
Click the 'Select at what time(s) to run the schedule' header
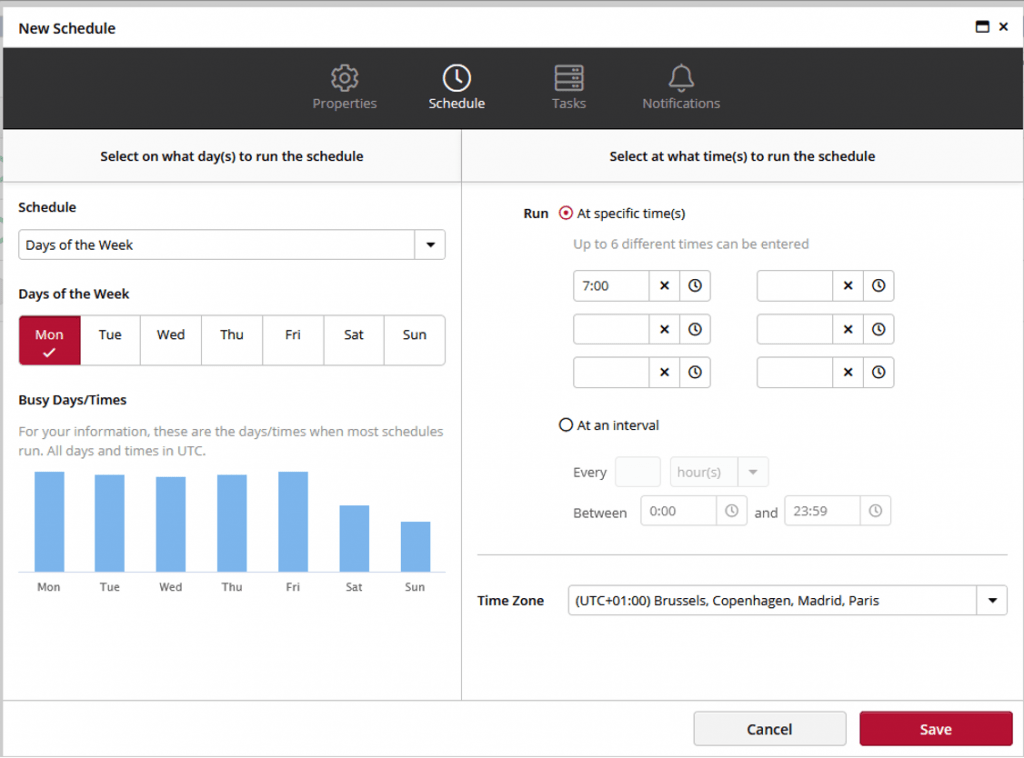742,157
